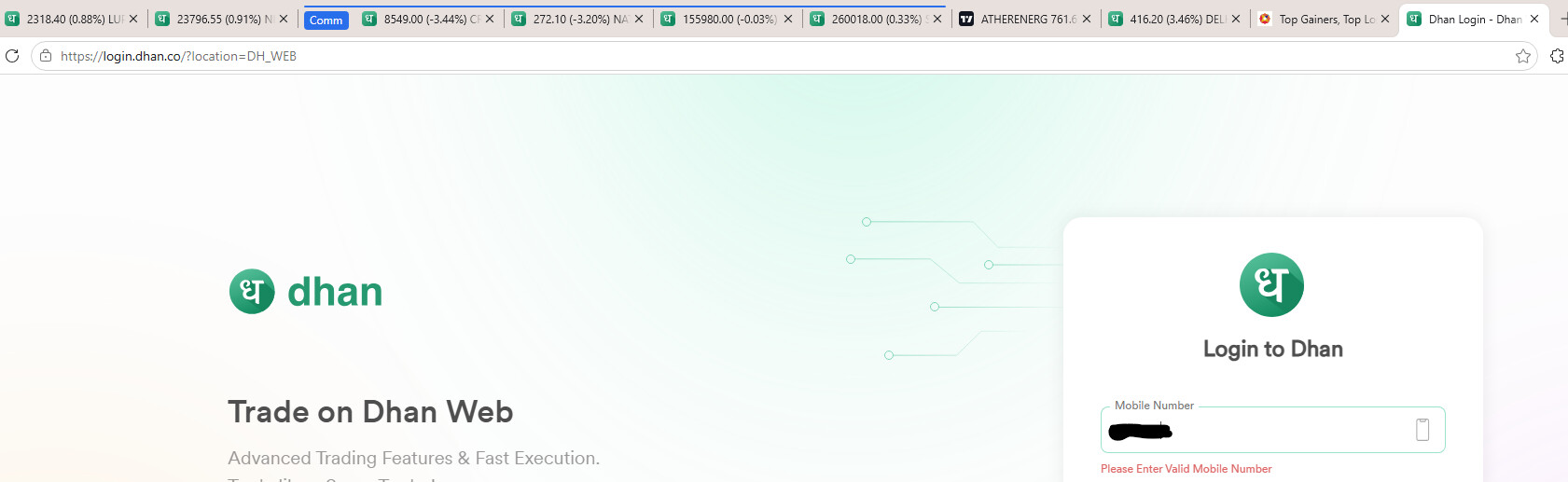Collapse the Comm tab group label
Viewport: 1568px width, 482px height.
(326, 20)
